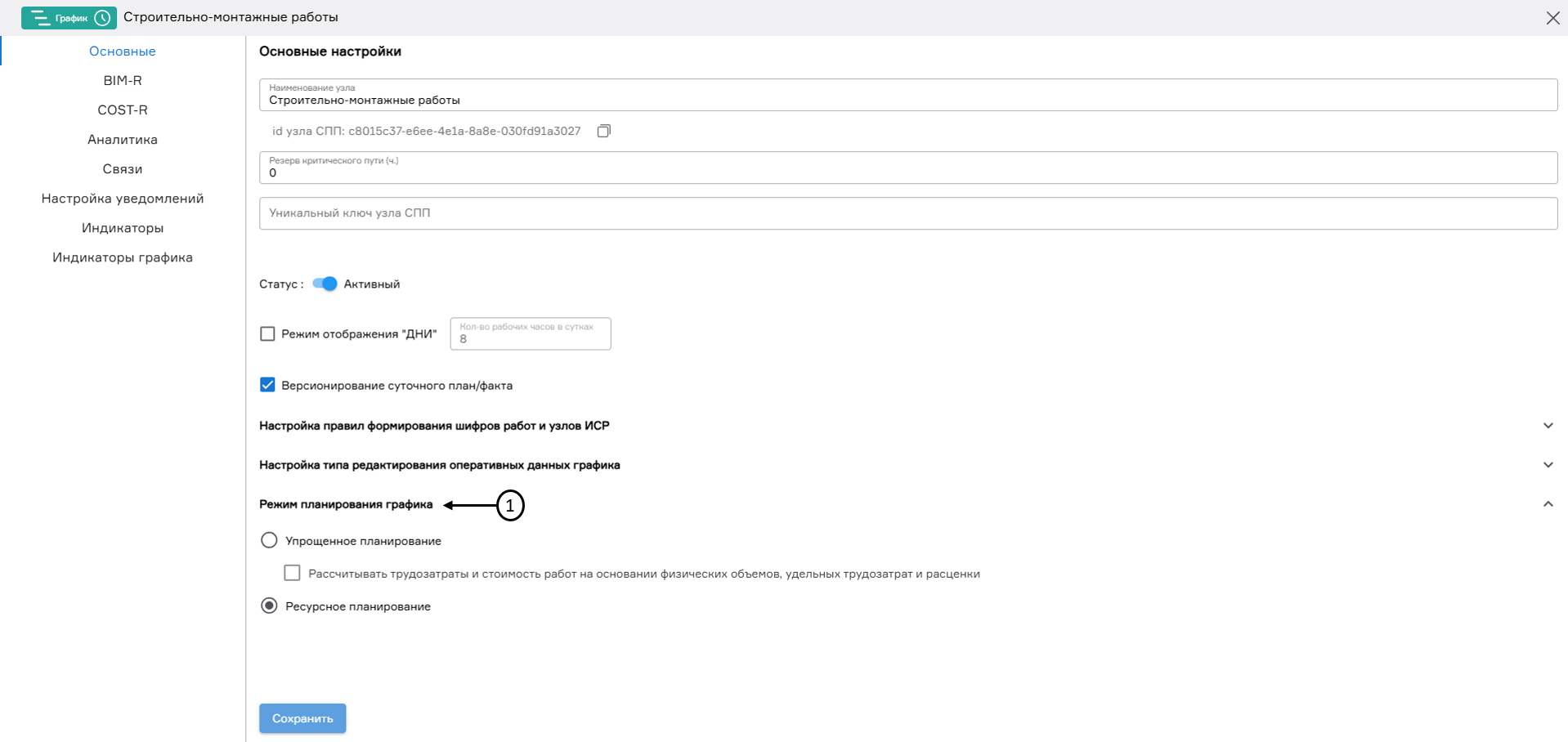
Task: Expand Настройка правил формирования шифров работ
Action: tap(1548, 425)
